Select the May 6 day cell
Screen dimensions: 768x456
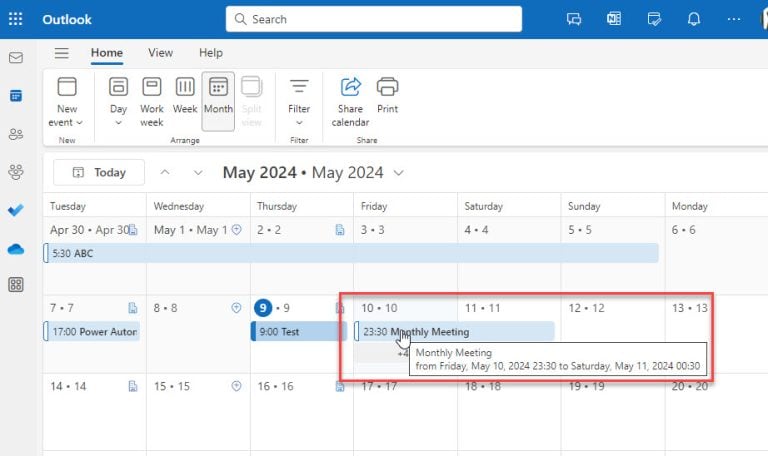click(717, 256)
